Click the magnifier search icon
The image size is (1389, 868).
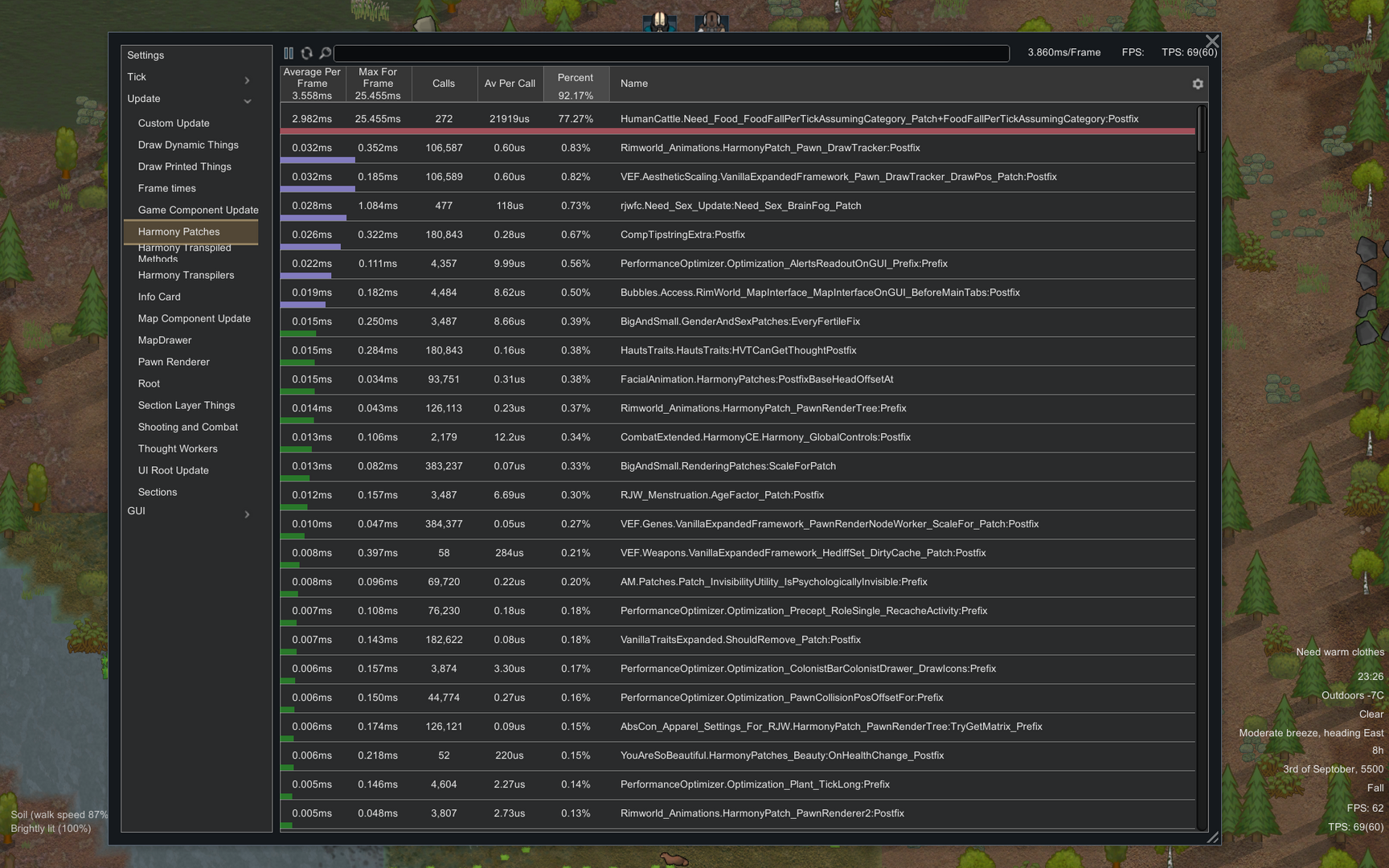pos(326,53)
